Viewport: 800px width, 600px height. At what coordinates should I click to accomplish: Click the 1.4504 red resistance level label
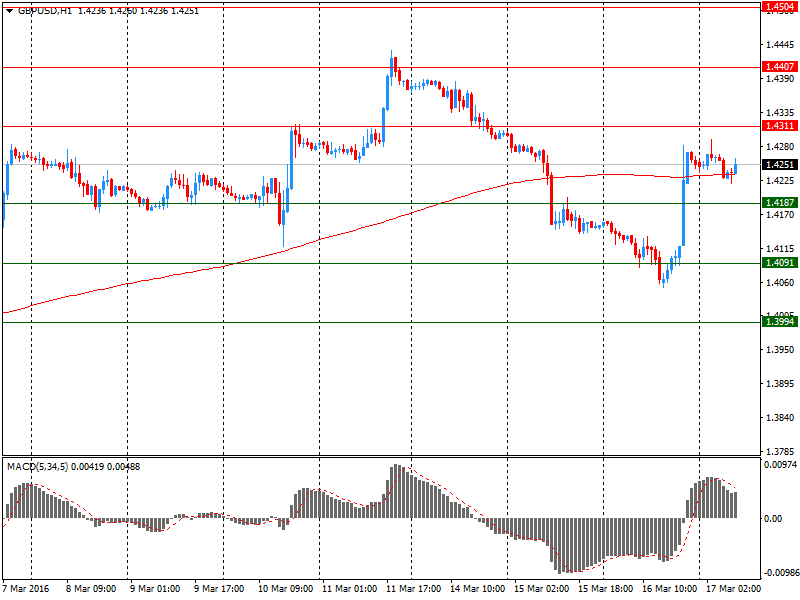point(780,7)
